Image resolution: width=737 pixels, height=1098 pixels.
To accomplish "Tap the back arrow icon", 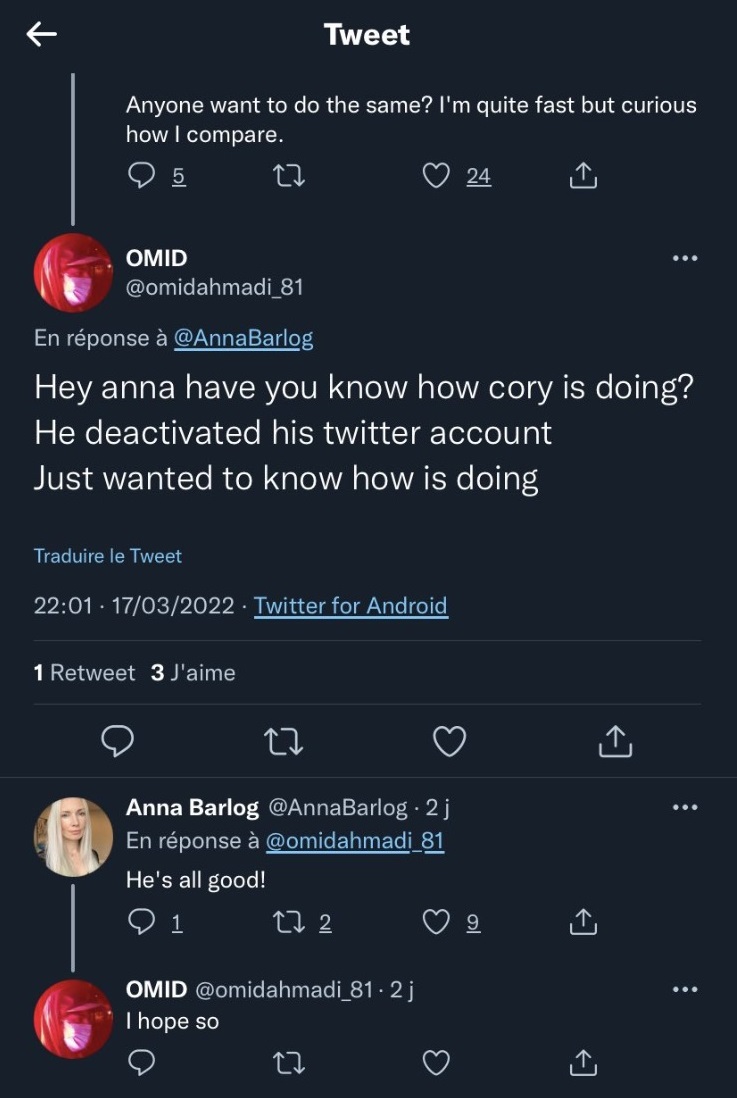I will (x=41, y=35).
